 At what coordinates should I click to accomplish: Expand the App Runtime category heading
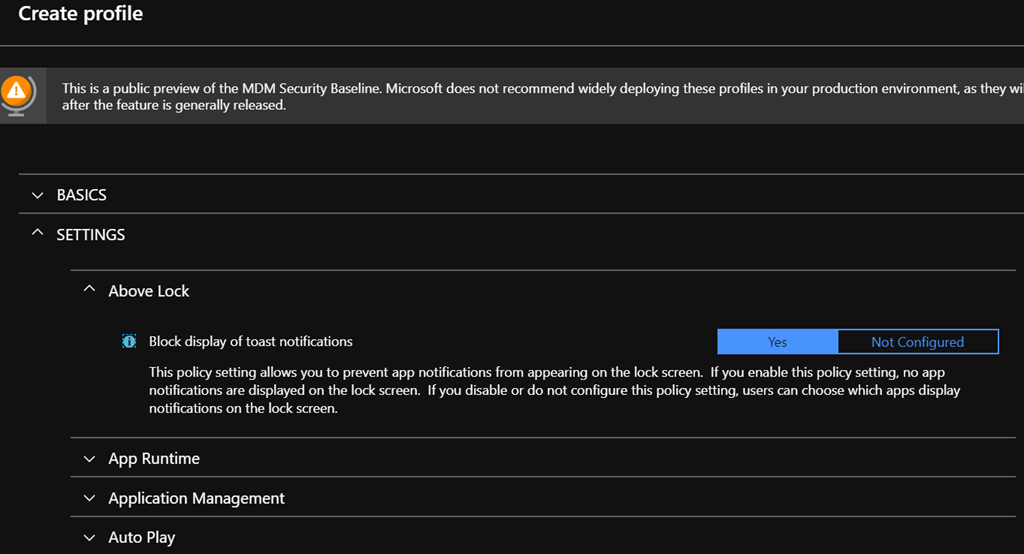pos(154,459)
